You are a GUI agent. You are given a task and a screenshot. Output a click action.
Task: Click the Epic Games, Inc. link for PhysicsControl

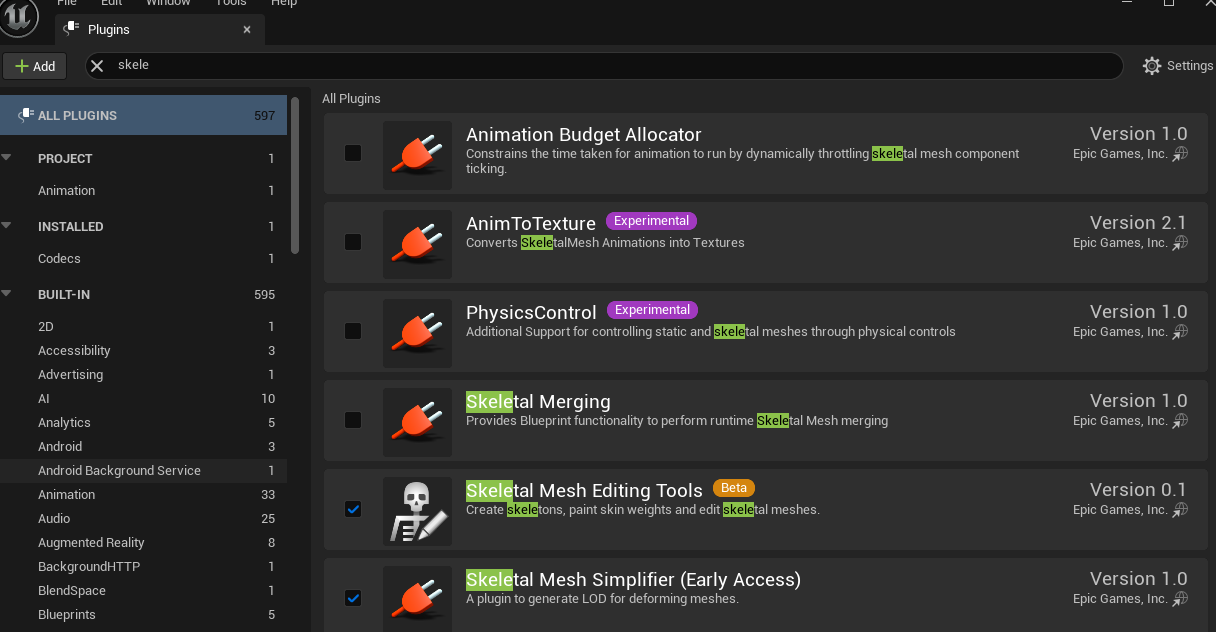pos(1120,332)
